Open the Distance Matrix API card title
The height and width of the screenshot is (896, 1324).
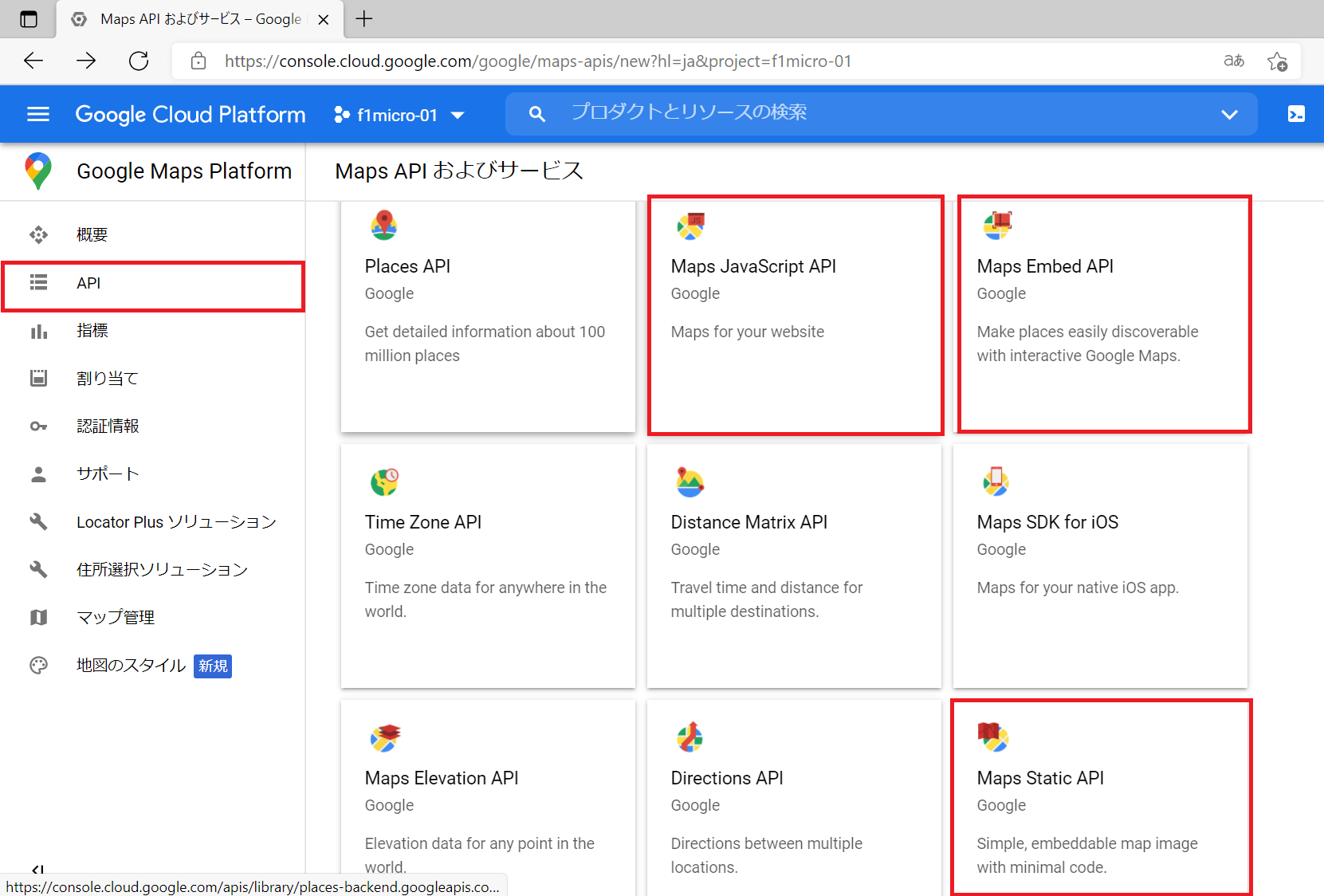tap(749, 522)
